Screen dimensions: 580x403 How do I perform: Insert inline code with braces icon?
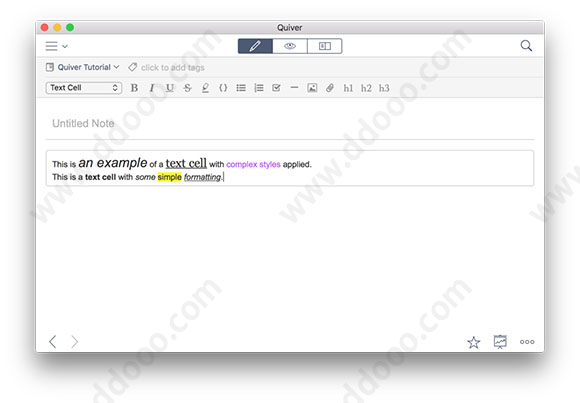[x=223, y=88]
